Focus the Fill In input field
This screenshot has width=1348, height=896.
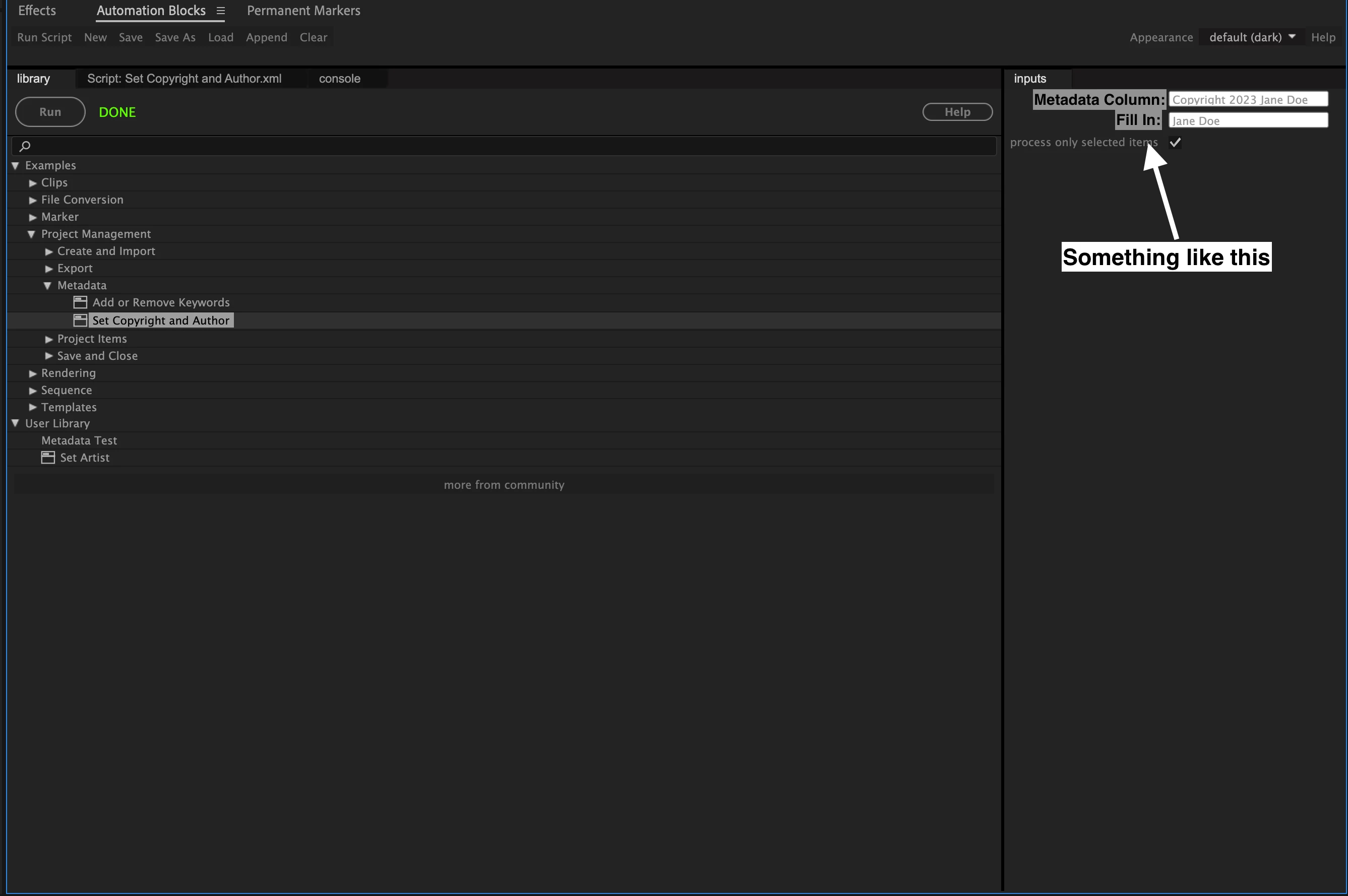(1248, 120)
